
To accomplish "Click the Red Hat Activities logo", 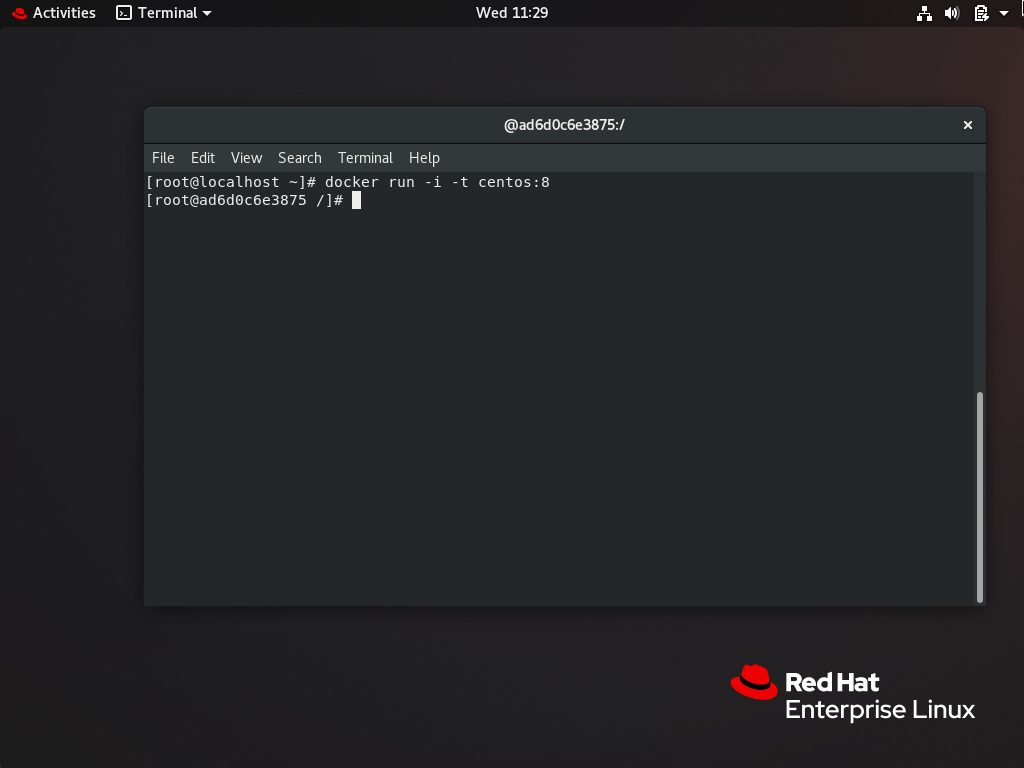I will coord(21,13).
